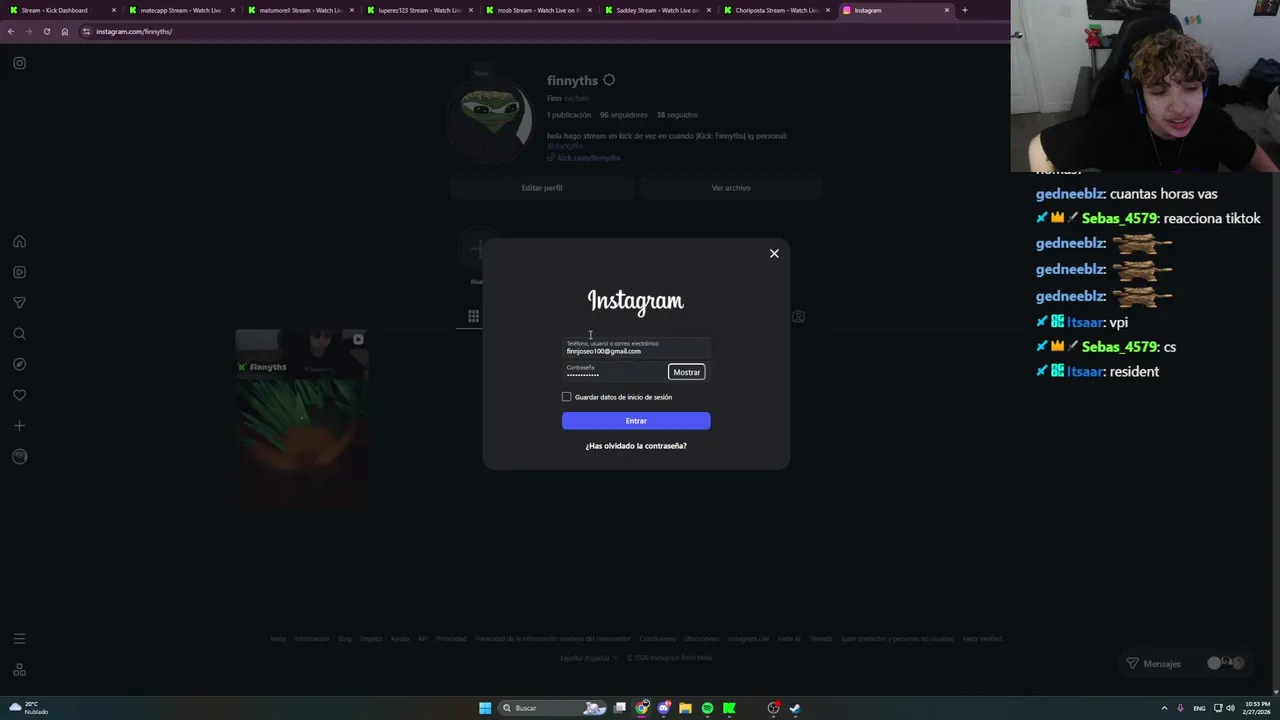The image size is (1280, 720).
Task: Click the browser reload button
Action: (x=46, y=31)
